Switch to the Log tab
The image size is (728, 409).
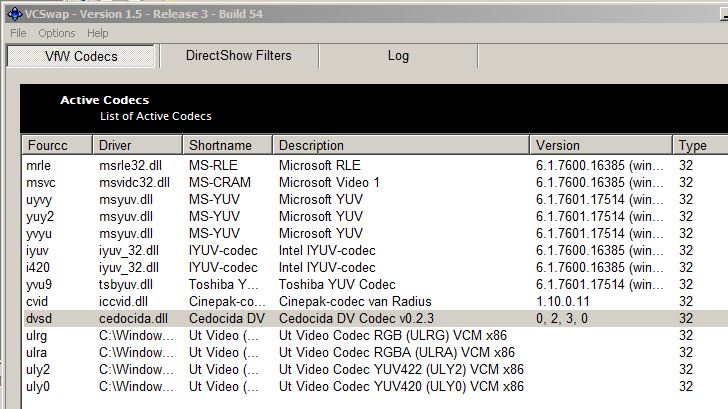click(398, 56)
